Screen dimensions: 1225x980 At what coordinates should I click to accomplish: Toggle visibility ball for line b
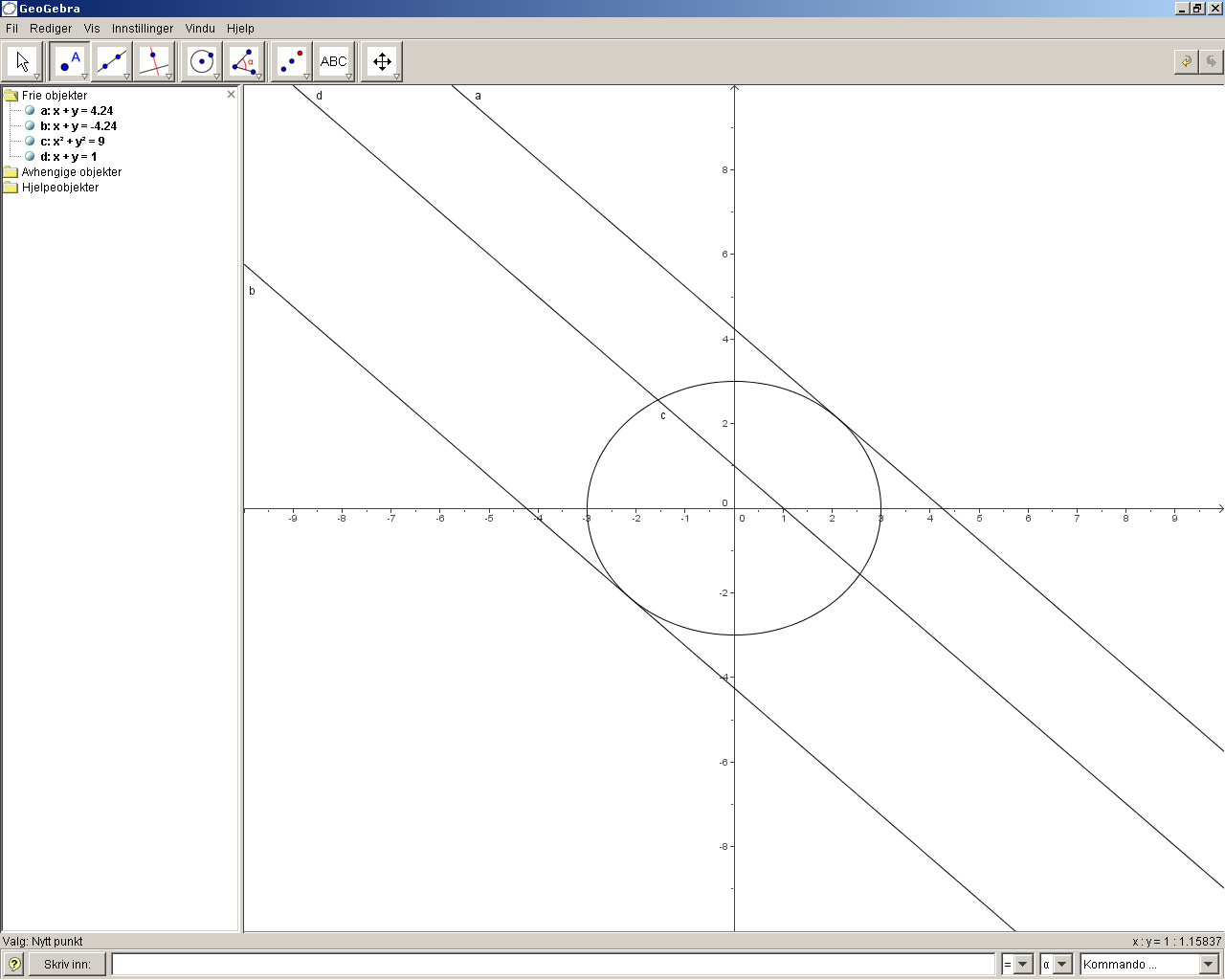30,125
